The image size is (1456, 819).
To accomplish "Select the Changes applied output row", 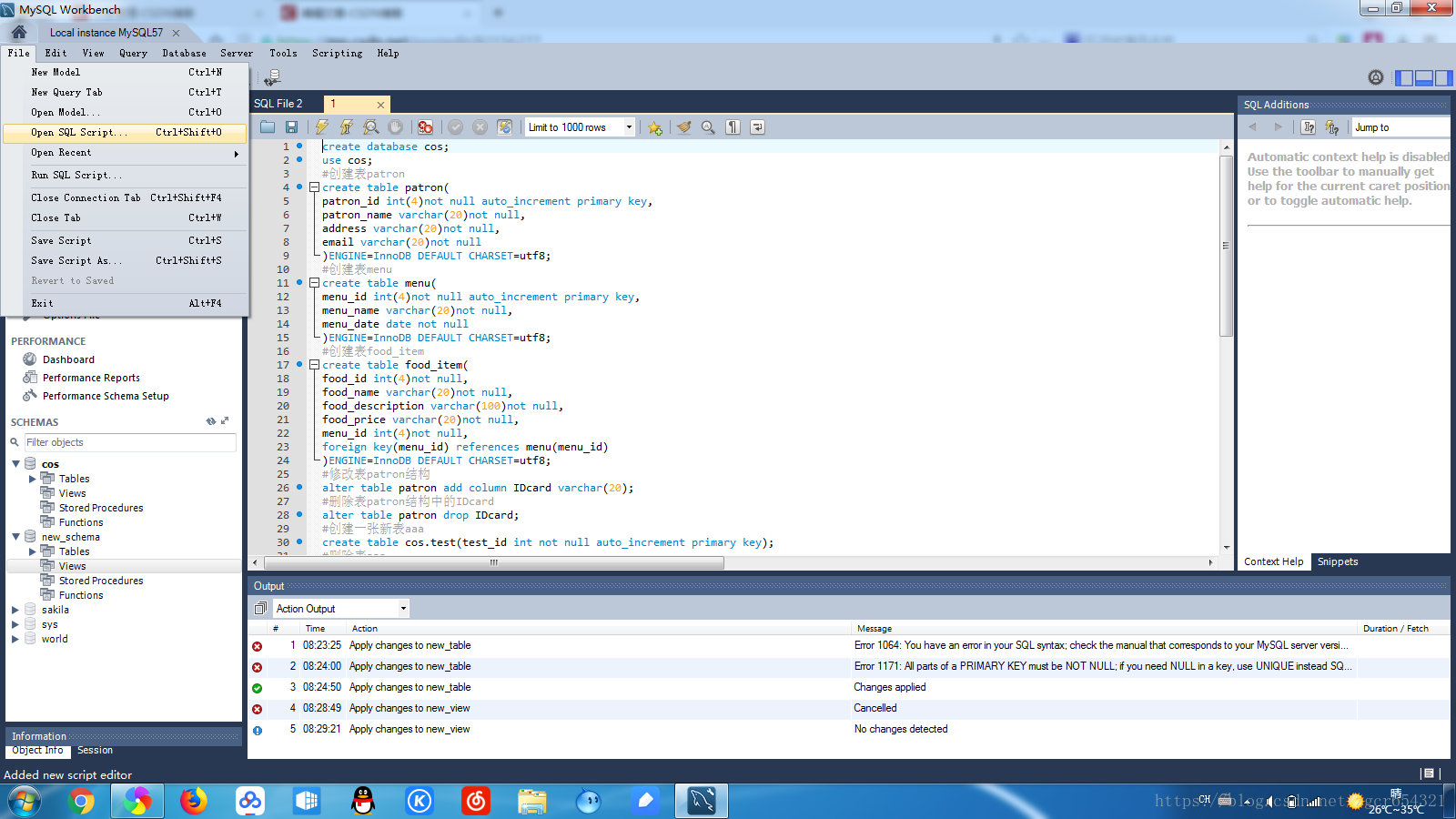I will [848, 688].
